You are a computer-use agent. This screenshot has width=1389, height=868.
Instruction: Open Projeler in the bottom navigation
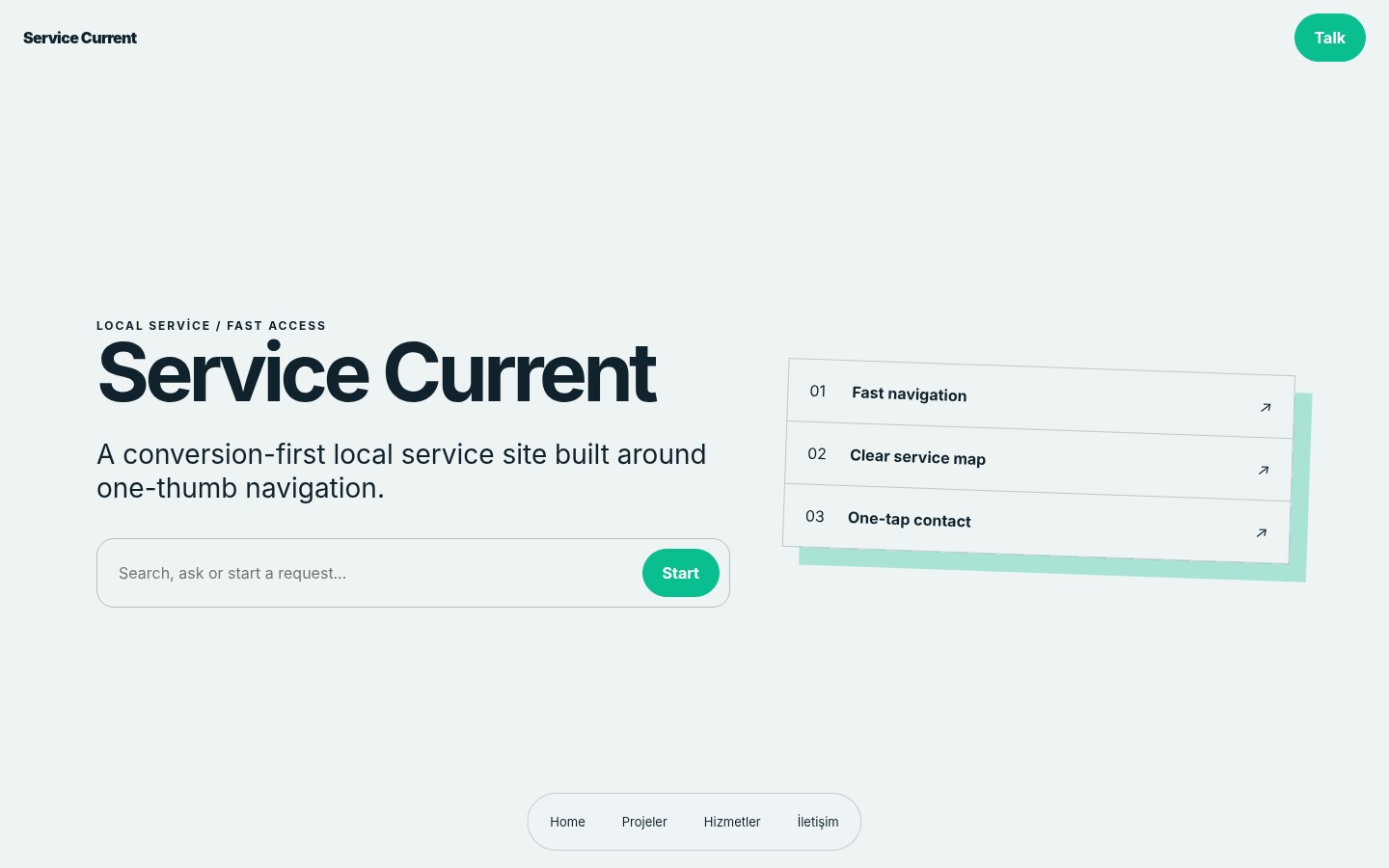644,822
